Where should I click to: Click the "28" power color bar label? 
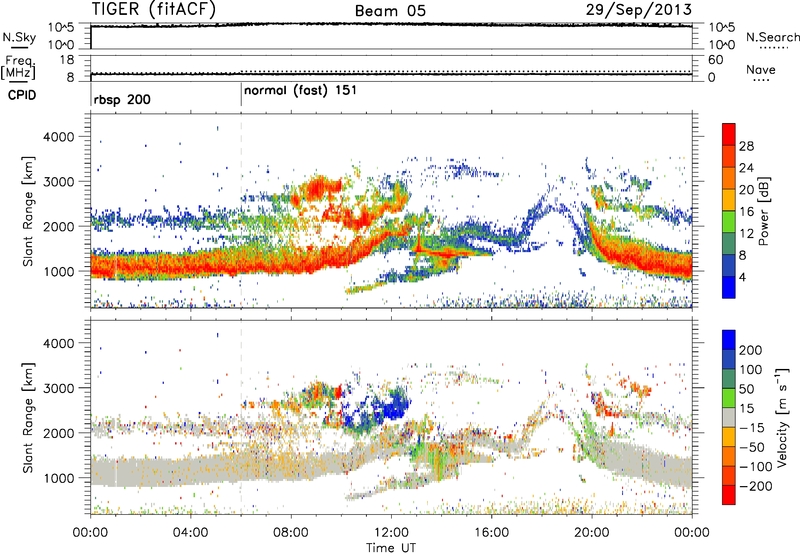[x=746, y=146]
